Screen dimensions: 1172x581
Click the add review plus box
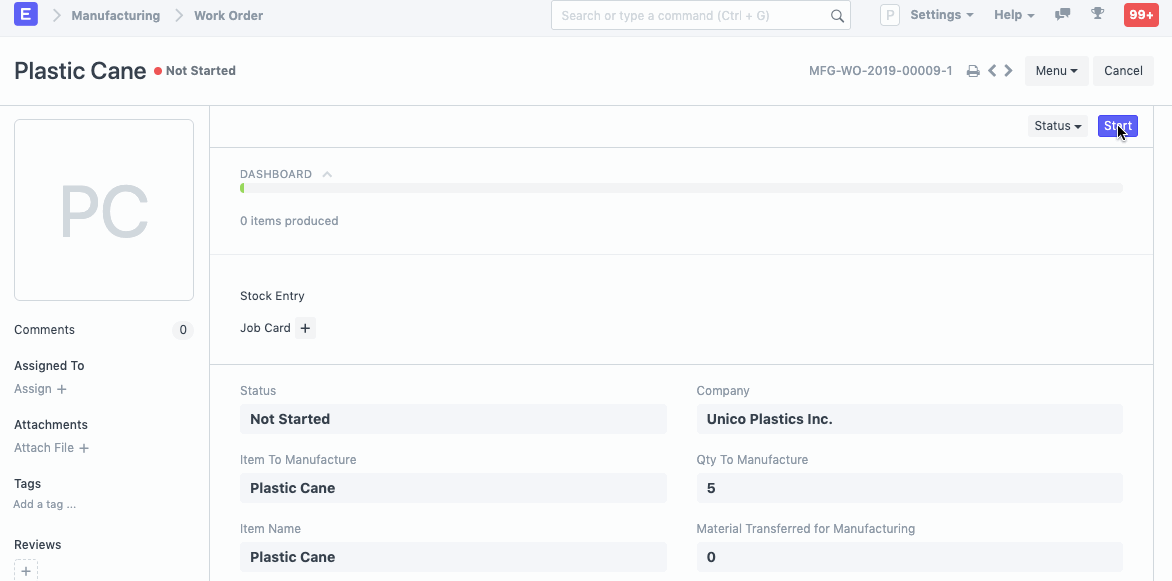(x=28, y=571)
